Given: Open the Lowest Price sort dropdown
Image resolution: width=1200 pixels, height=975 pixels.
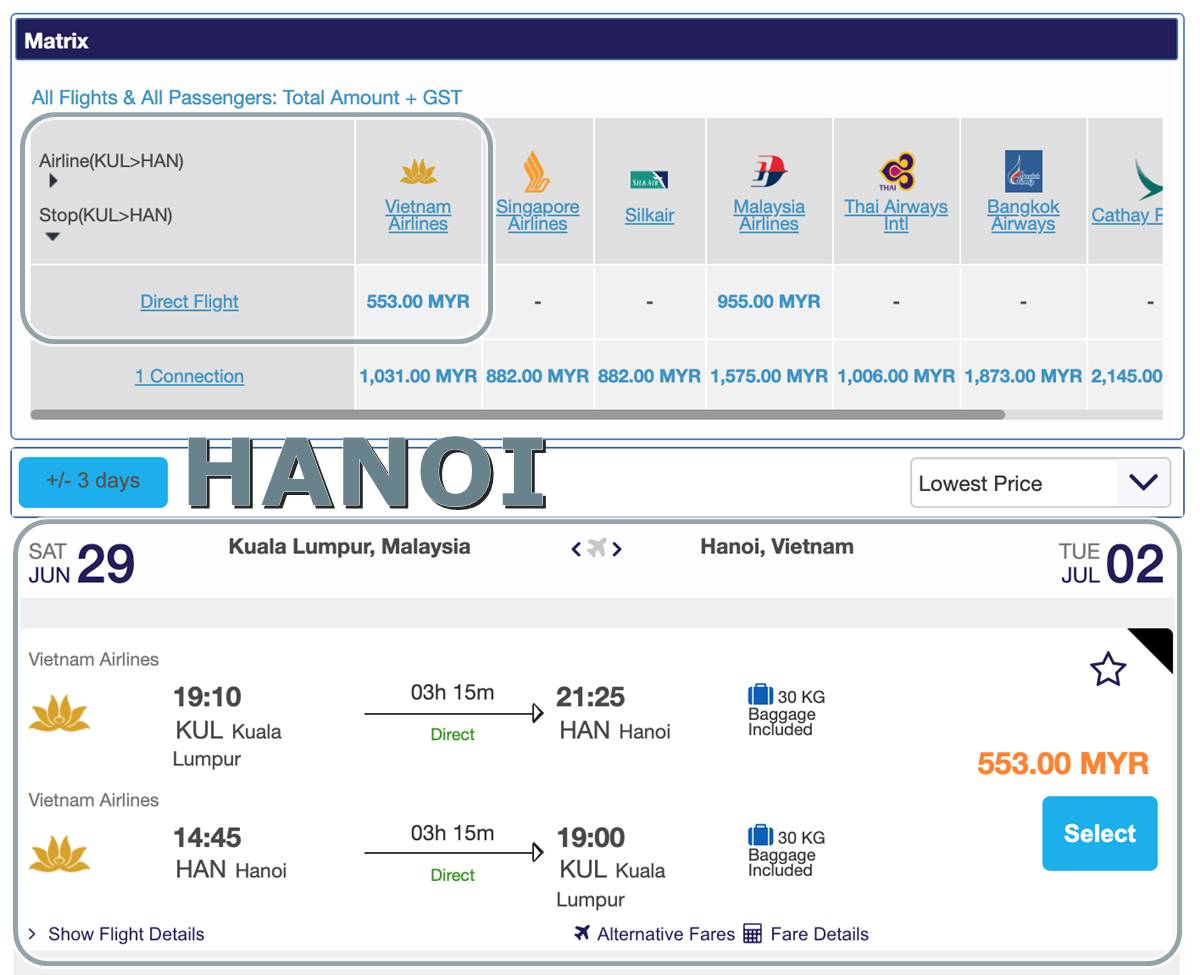Looking at the screenshot, I should tap(1040, 483).
